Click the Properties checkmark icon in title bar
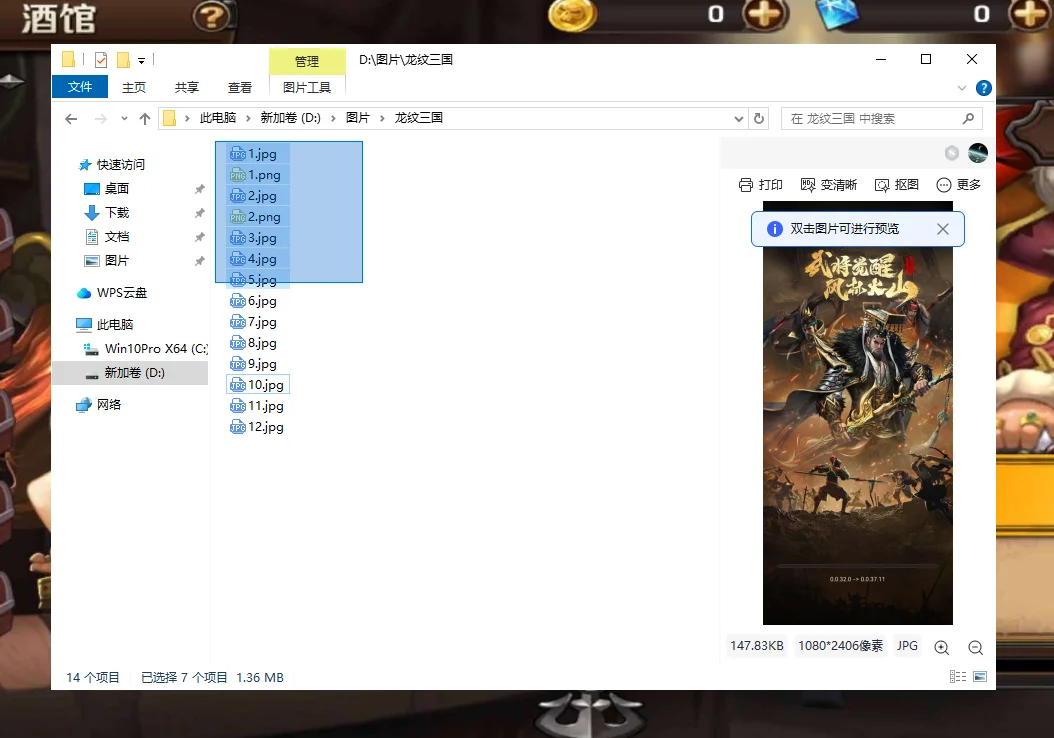This screenshot has width=1054, height=738. click(101, 60)
